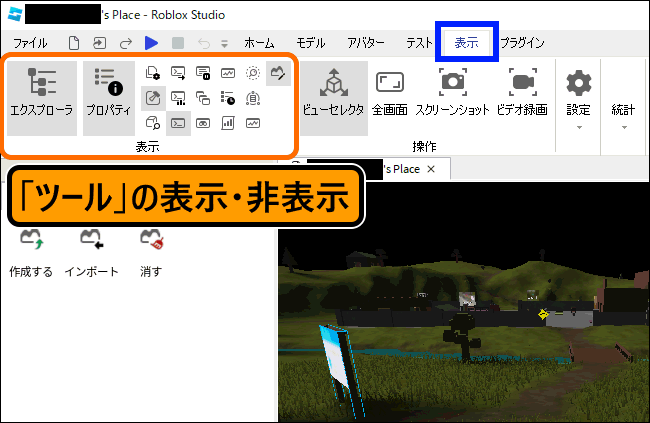Open the Call Stack stacked-windows icon

203,98
